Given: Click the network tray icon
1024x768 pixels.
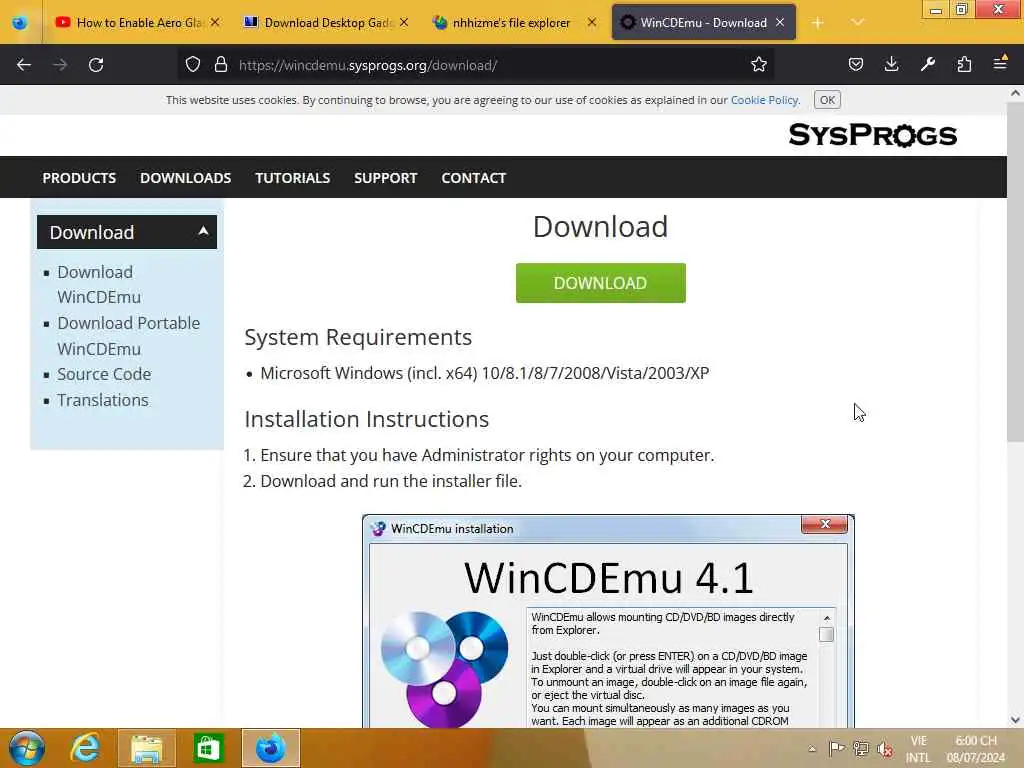Looking at the screenshot, I should [861, 748].
